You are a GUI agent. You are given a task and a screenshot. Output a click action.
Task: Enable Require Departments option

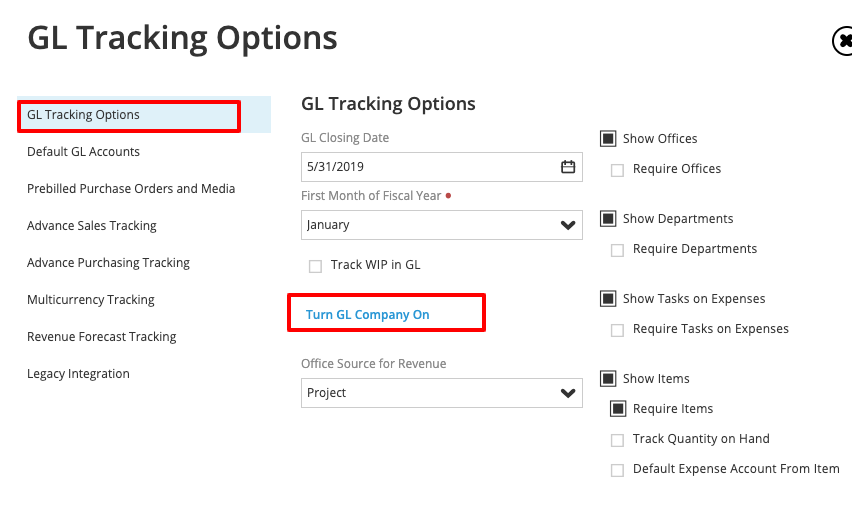(618, 250)
